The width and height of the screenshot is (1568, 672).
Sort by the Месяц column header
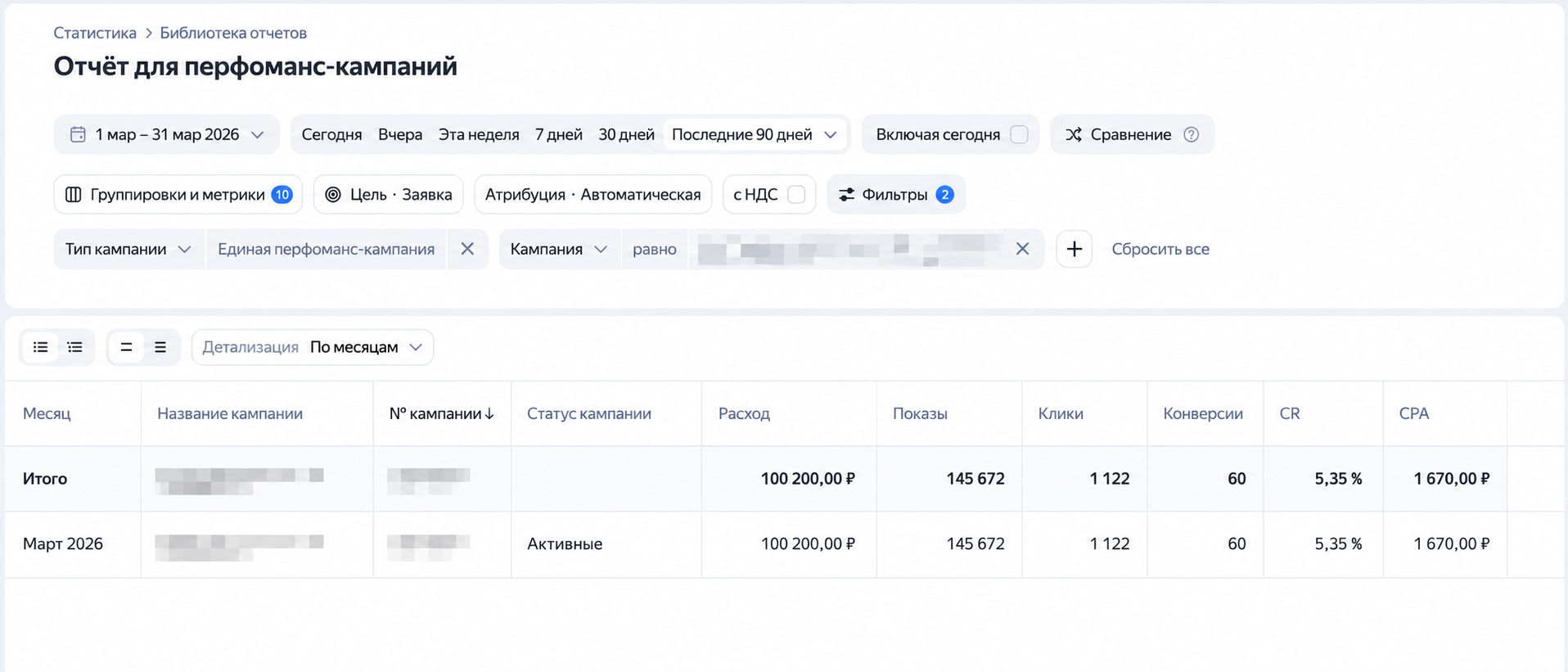[x=47, y=413]
